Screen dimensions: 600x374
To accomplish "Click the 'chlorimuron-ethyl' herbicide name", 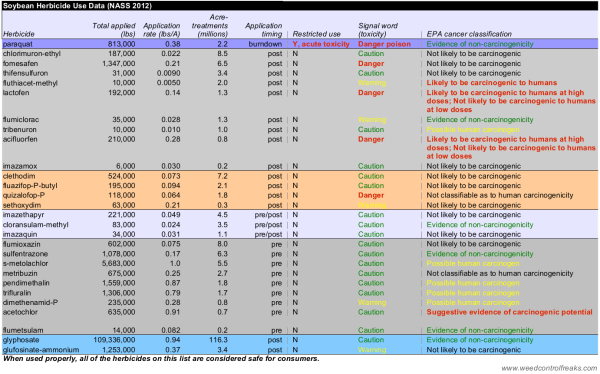I will tap(32, 54).
